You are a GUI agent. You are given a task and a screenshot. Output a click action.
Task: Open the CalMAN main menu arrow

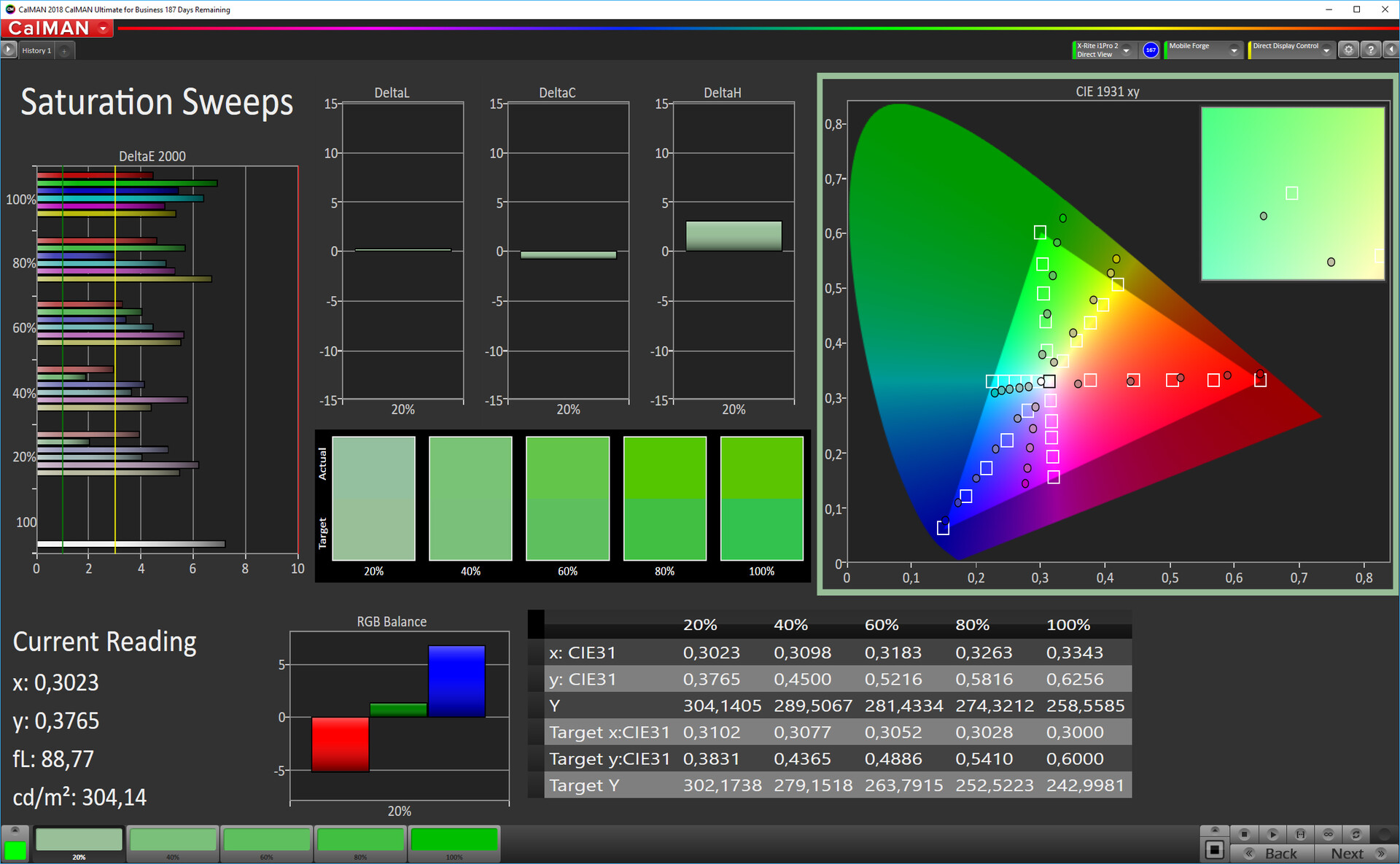pyautogui.click(x=104, y=28)
